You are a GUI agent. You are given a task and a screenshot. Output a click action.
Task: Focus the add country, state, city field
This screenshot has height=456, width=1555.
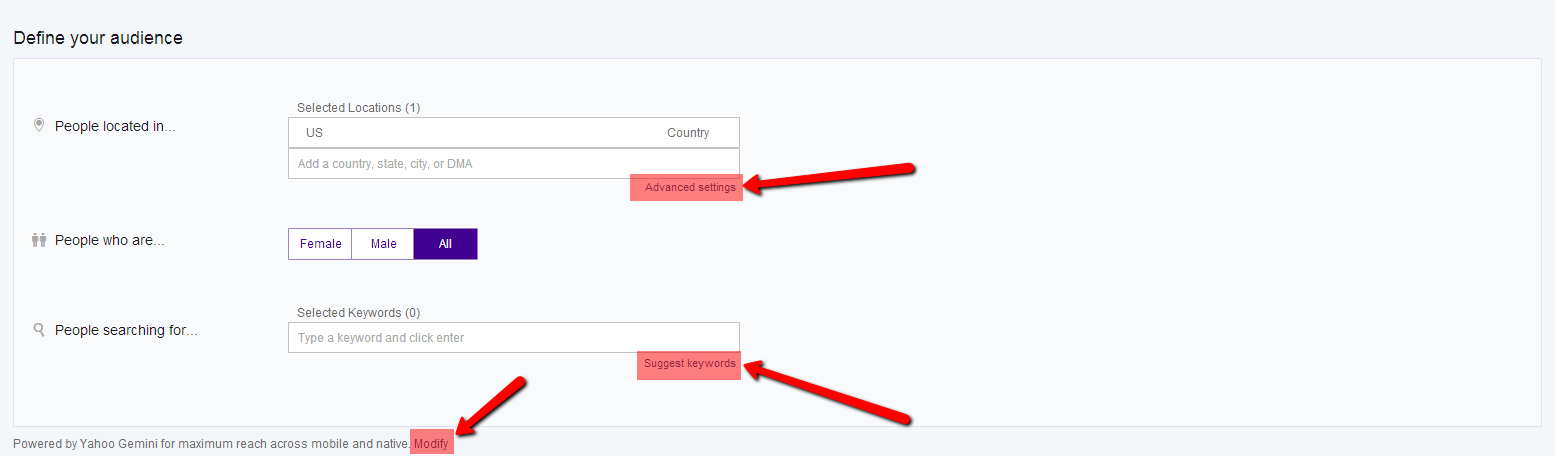click(x=514, y=164)
